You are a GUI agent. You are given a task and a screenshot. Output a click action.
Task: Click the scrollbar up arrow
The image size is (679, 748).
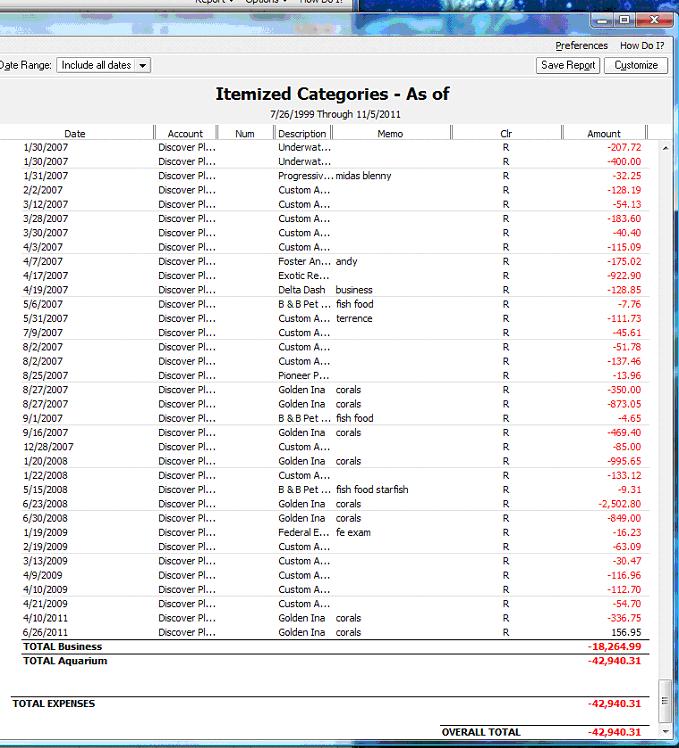pyautogui.click(x=665, y=148)
